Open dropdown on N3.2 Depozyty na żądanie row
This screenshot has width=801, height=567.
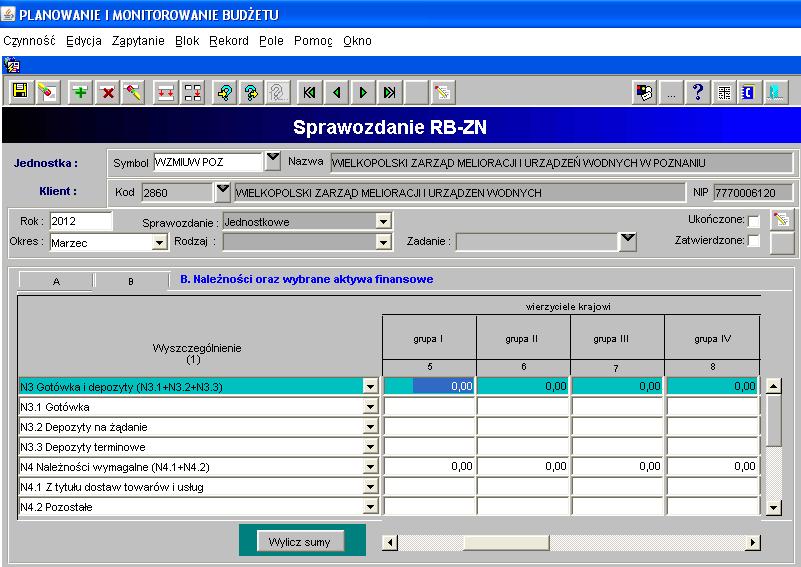click(371, 427)
